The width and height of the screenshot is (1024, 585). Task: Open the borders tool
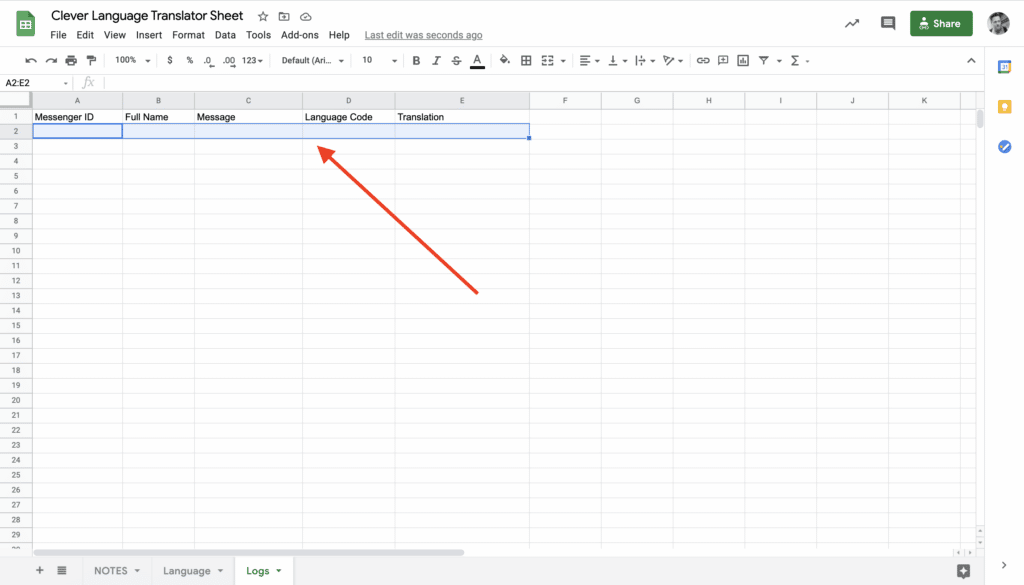(526, 61)
